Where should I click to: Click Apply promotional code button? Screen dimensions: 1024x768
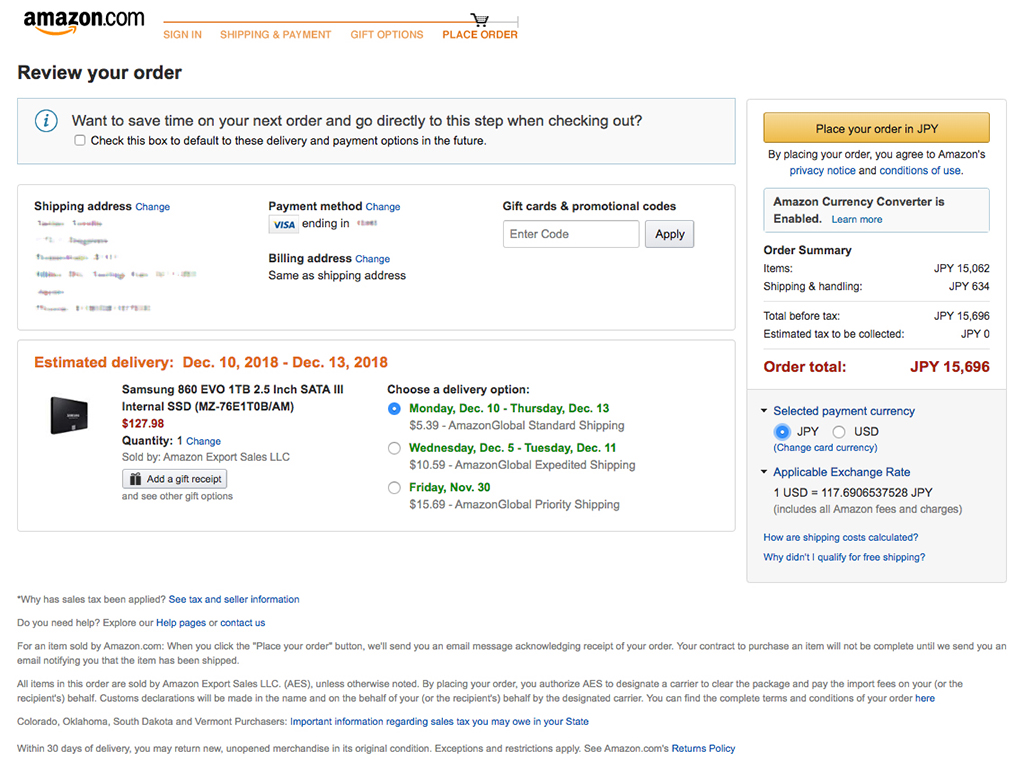click(670, 234)
